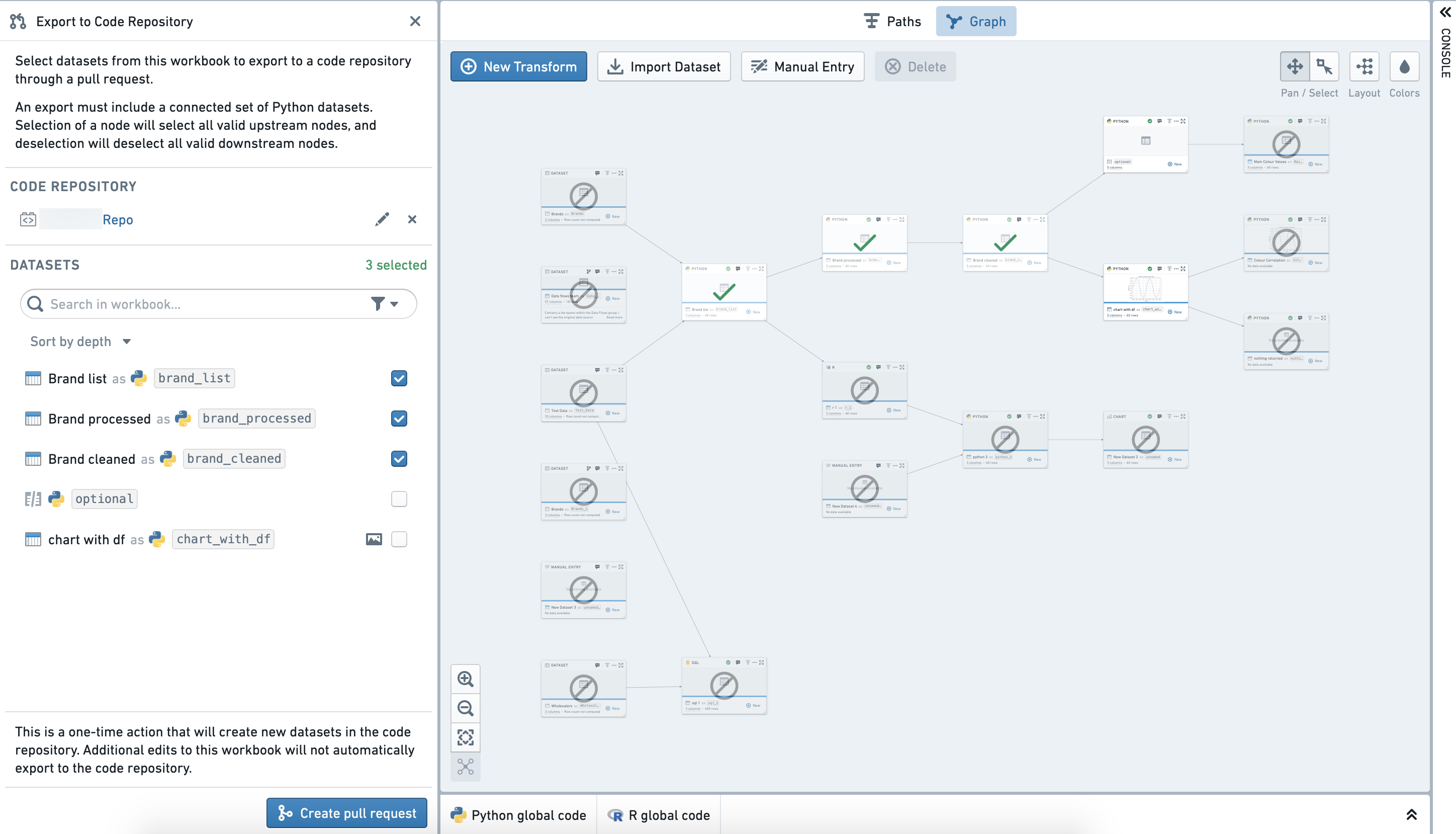Close the Export to Code Repository panel
This screenshot has height=834, width=1456.
[x=415, y=21]
